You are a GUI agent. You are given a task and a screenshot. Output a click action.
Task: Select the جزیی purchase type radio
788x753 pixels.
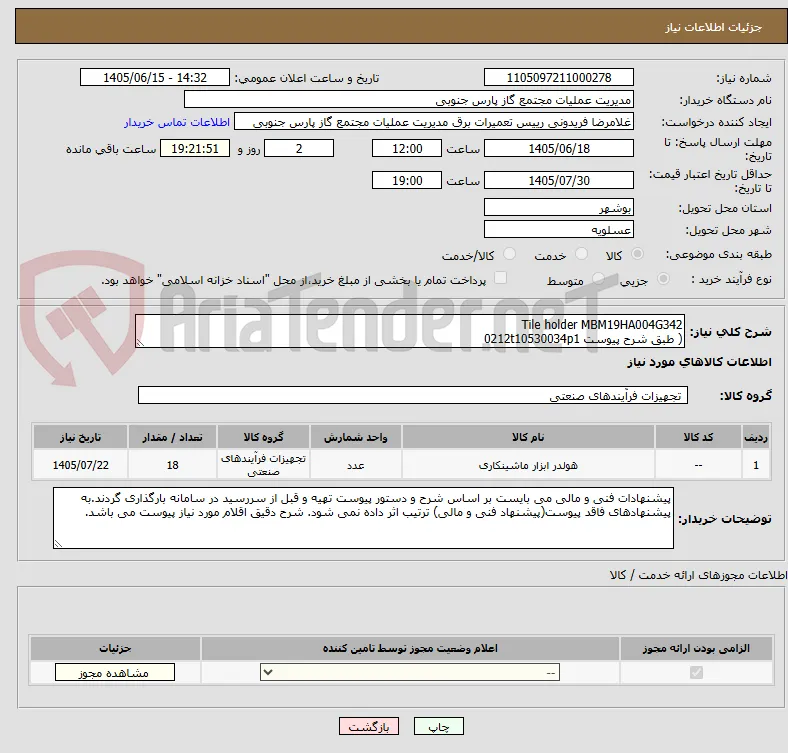[663, 279]
